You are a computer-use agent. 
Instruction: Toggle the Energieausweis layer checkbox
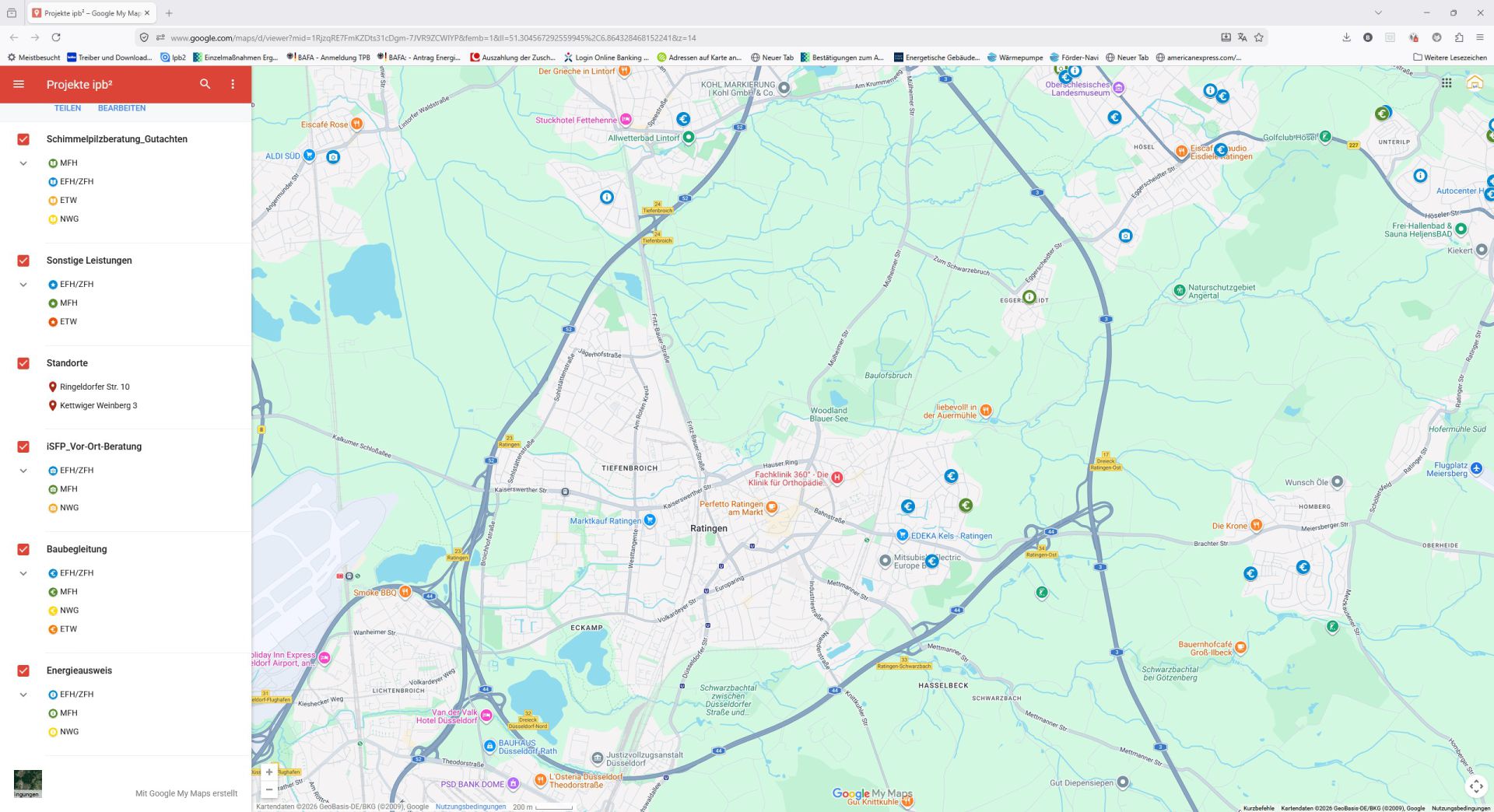click(x=23, y=670)
